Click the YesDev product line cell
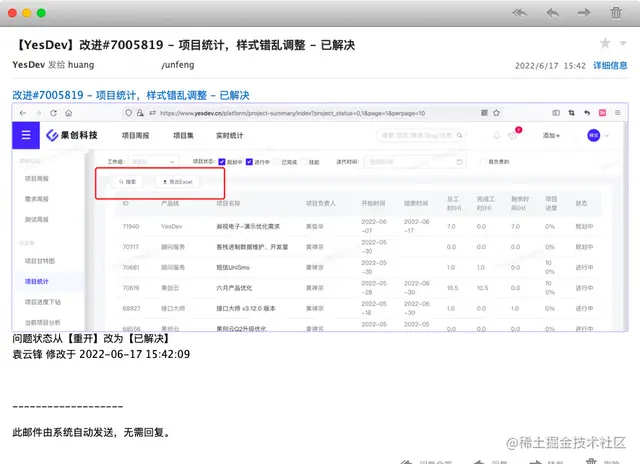 point(171,226)
